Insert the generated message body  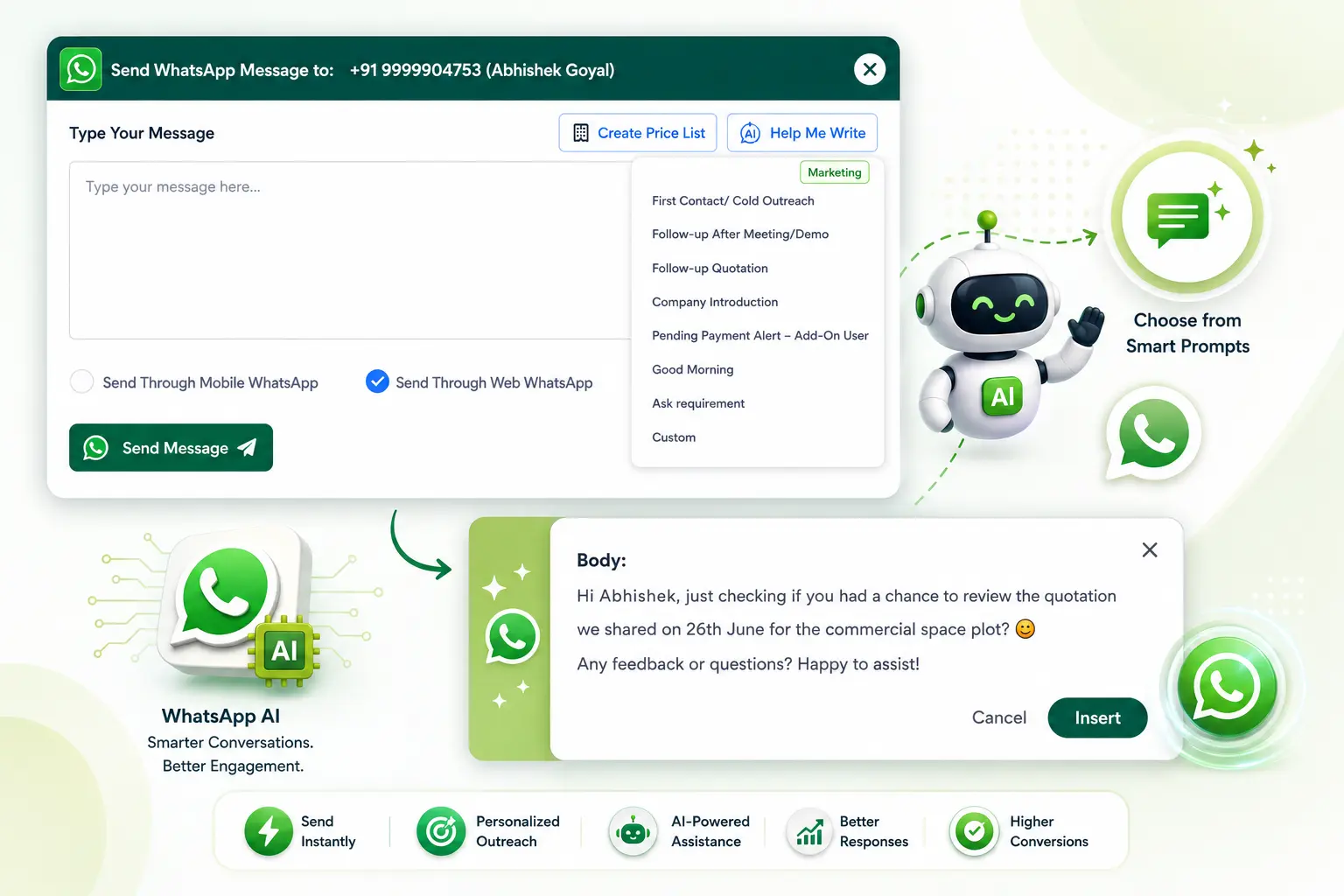click(1097, 717)
